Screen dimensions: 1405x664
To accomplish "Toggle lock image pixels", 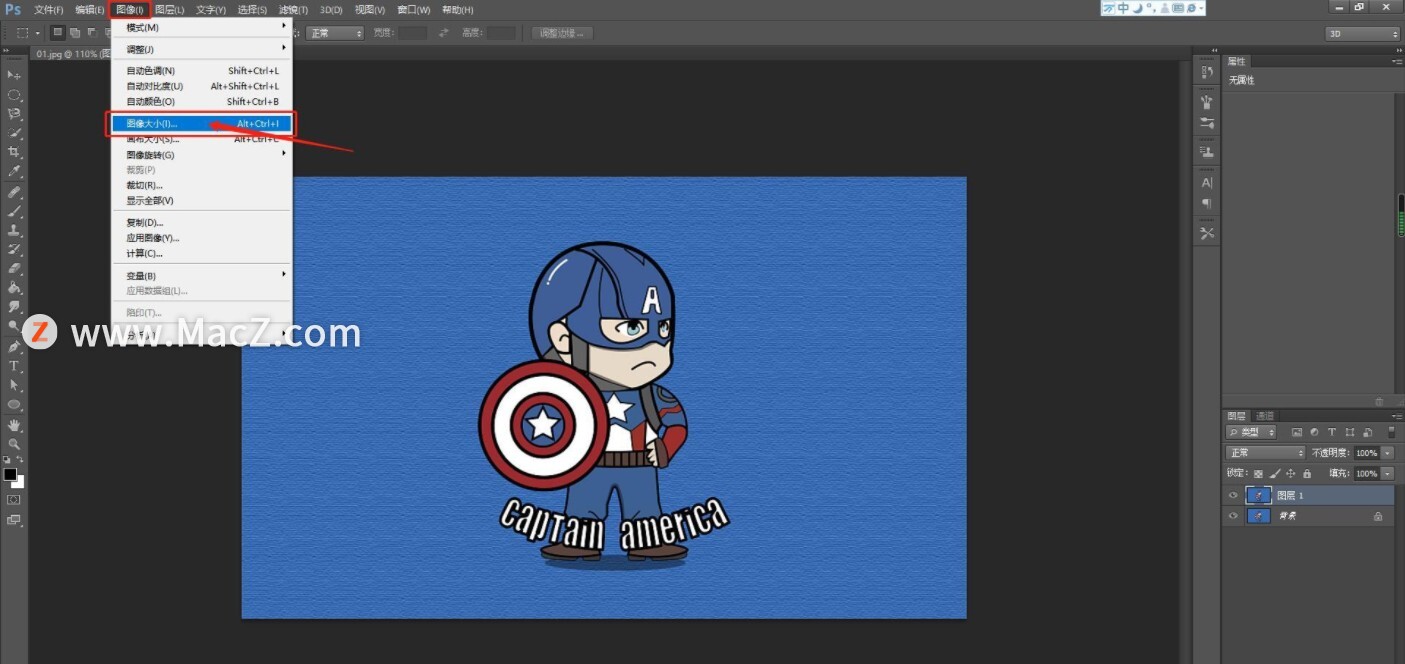I will pyautogui.click(x=1274, y=474).
